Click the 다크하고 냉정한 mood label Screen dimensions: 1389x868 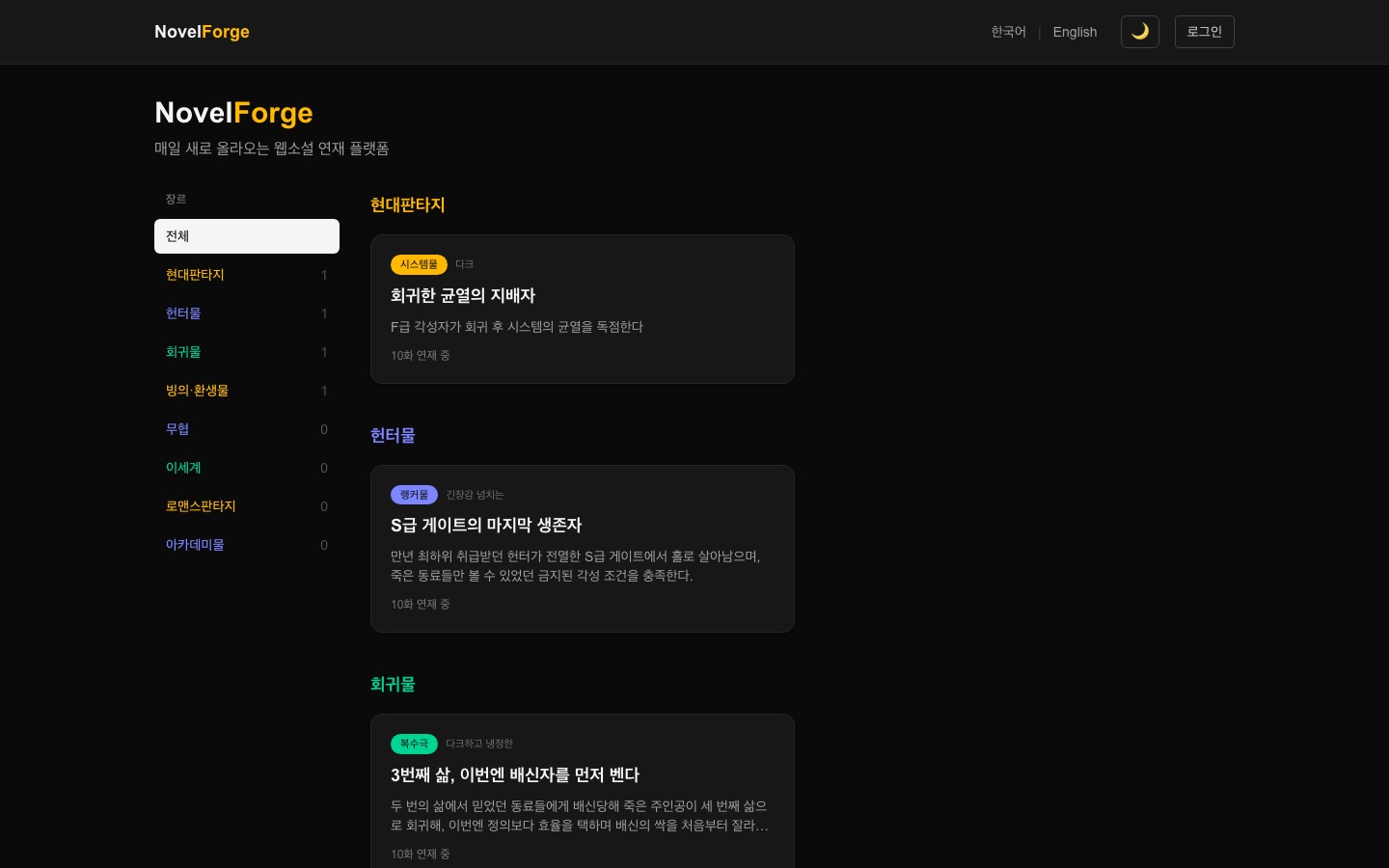[x=479, y=744]
